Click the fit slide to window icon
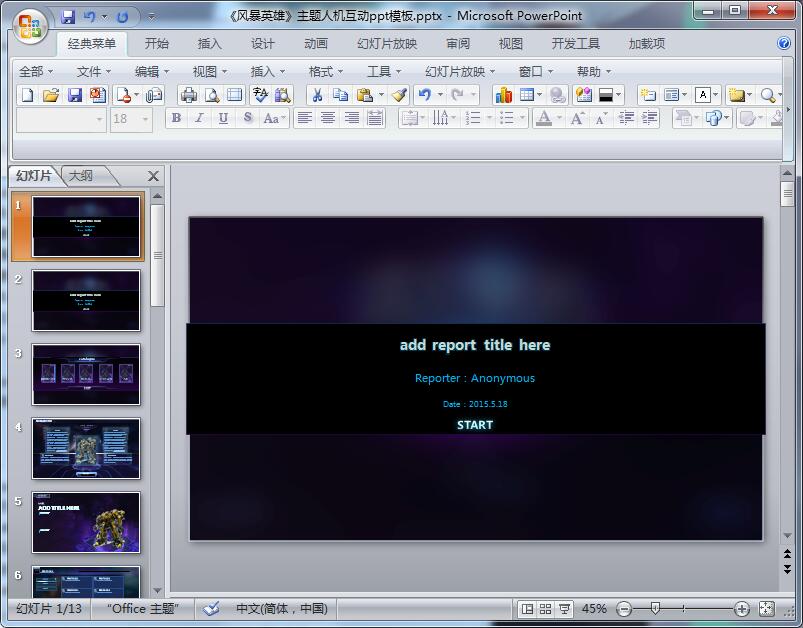This screenshot has width=803, height=628. (x=767, y=609)
